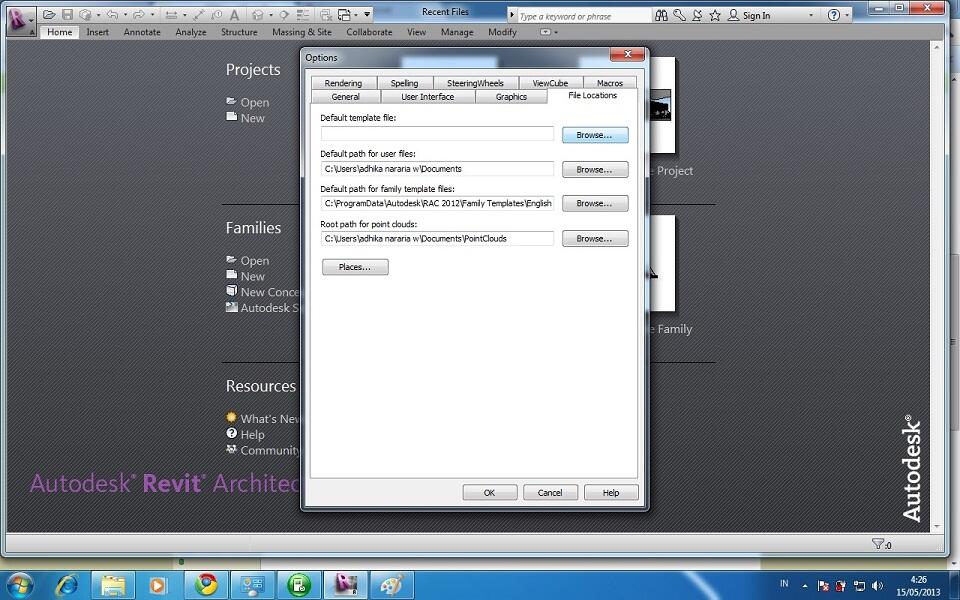Browse for family template files path
Viewport: 960px width, 600px height.
pyautogui.click(x=594, y=203)
